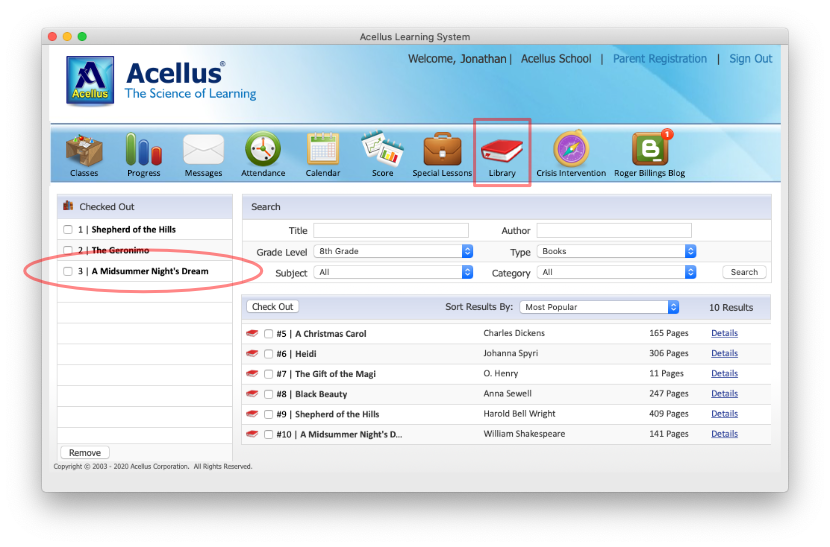Open the Subject dropdown
This screenshot has height=547, width=830.
(393, 272)
